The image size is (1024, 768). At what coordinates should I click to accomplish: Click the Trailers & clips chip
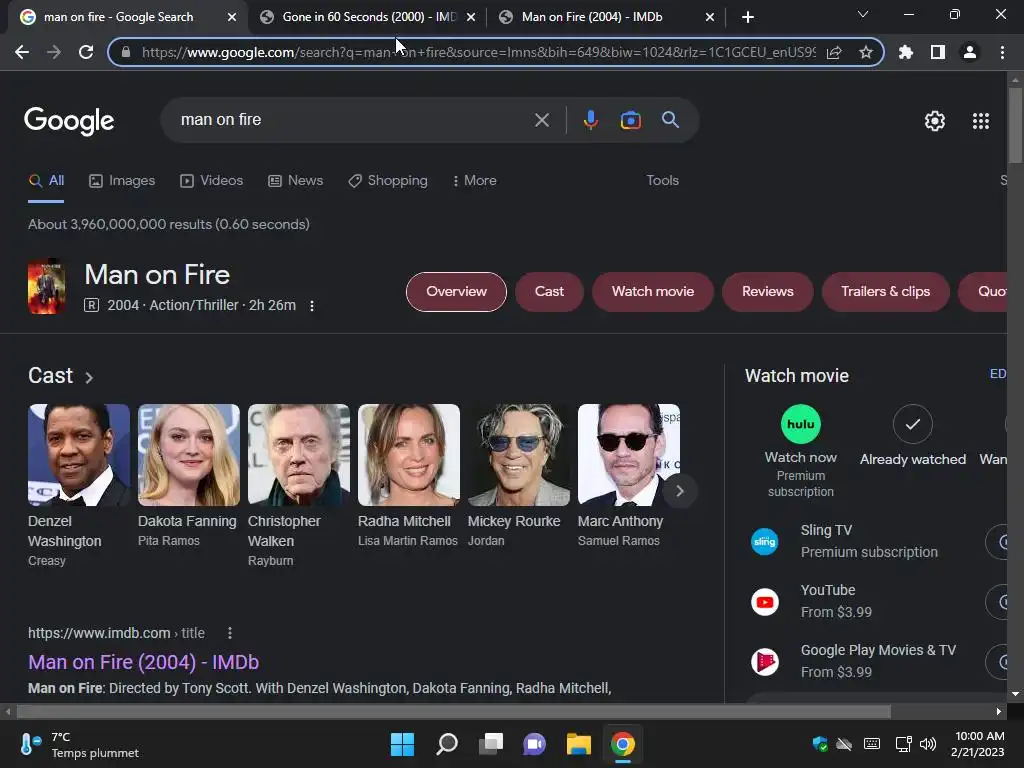click(886, 292)
